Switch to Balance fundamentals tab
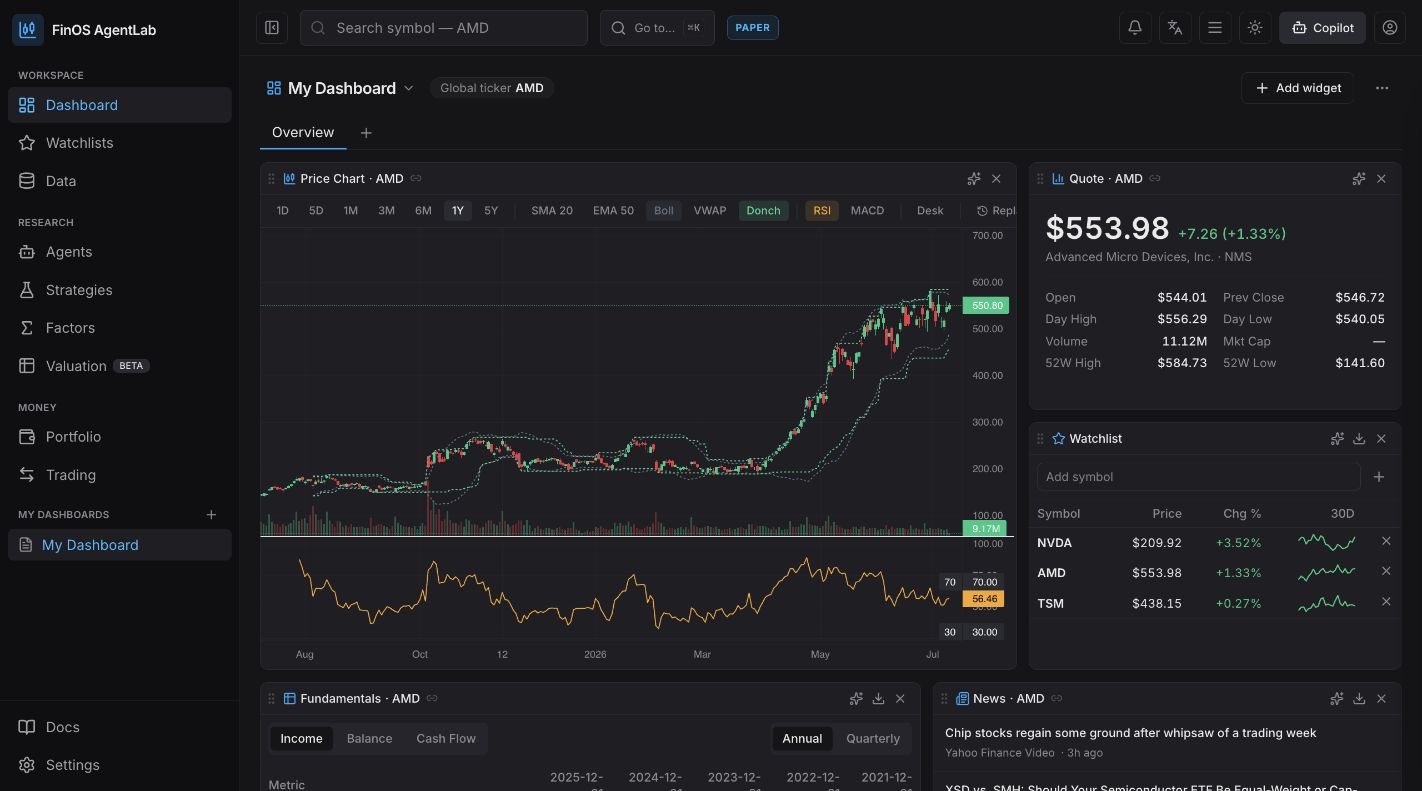 pyautogui.click(x=369, y=739)
